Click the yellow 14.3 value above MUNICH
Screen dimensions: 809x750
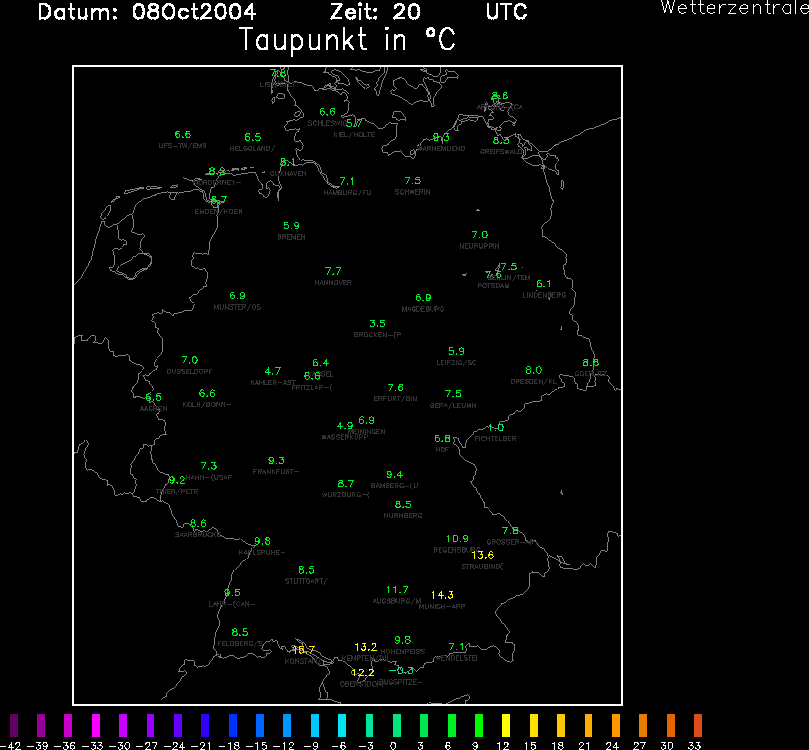click(x=443, y=595)
